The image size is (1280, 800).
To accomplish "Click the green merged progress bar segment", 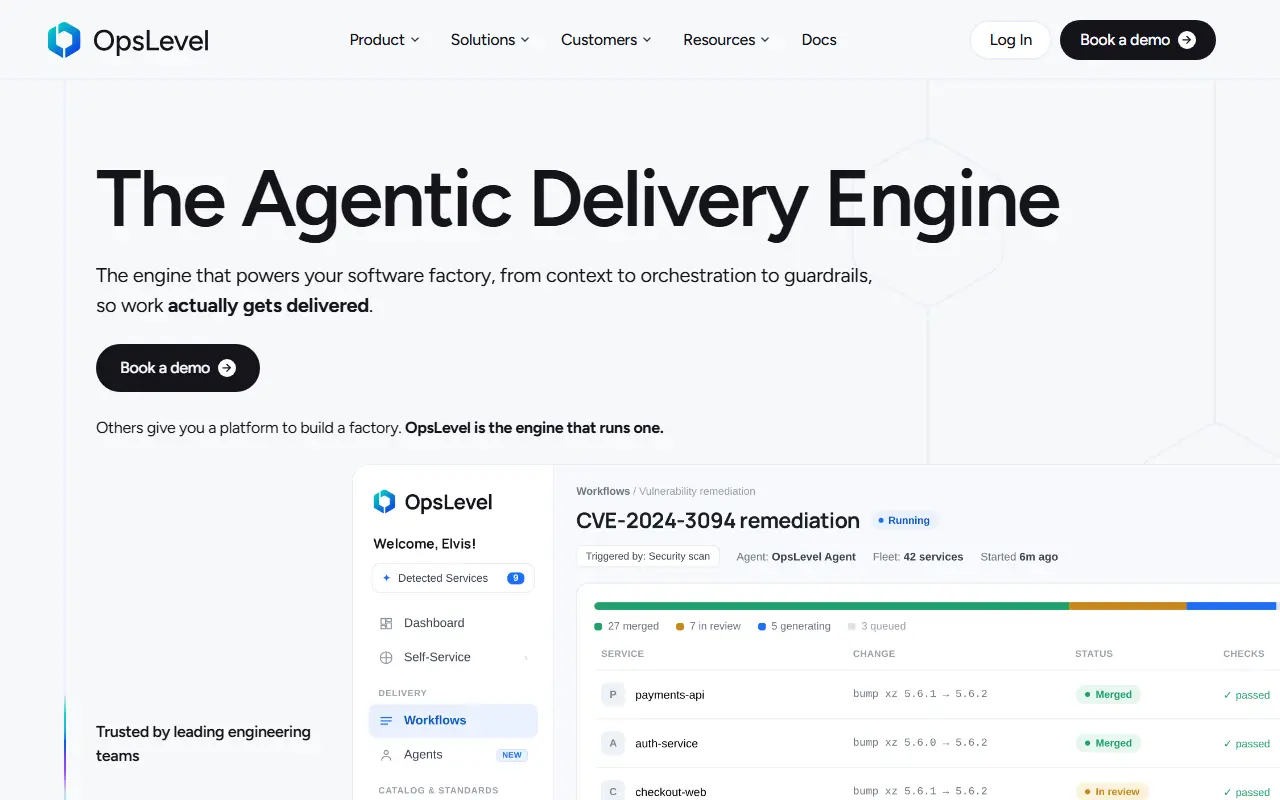I will pyautogui.click(x=831, y=606).
